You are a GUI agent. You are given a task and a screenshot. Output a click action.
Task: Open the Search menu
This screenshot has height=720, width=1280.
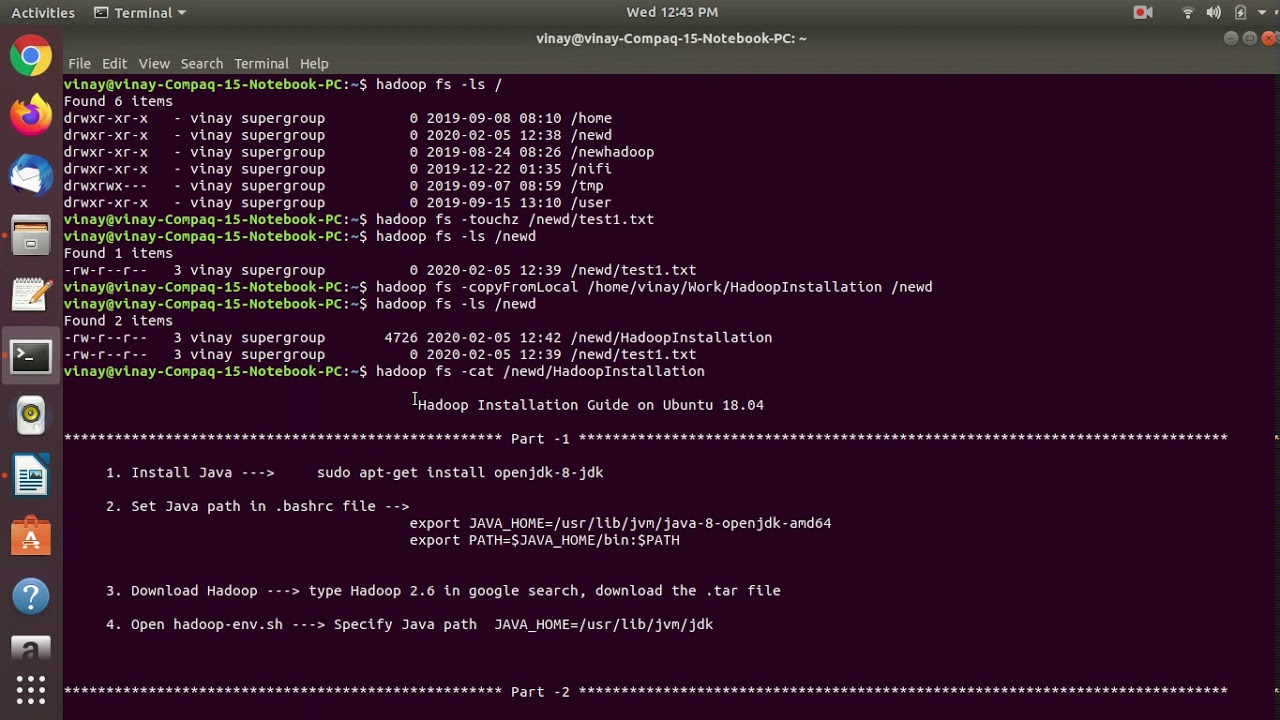[202, 63]
